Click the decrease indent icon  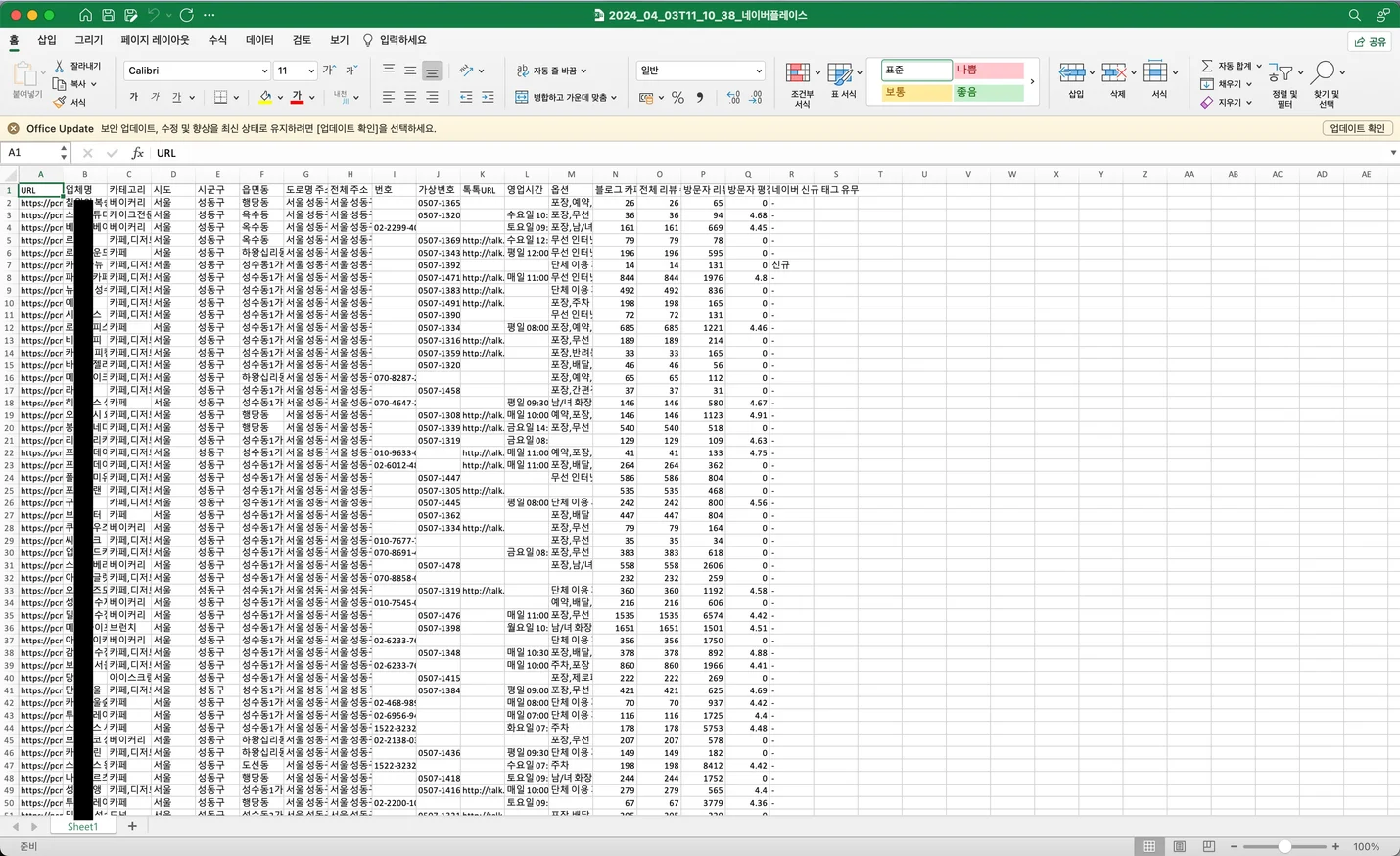(466, 97)
